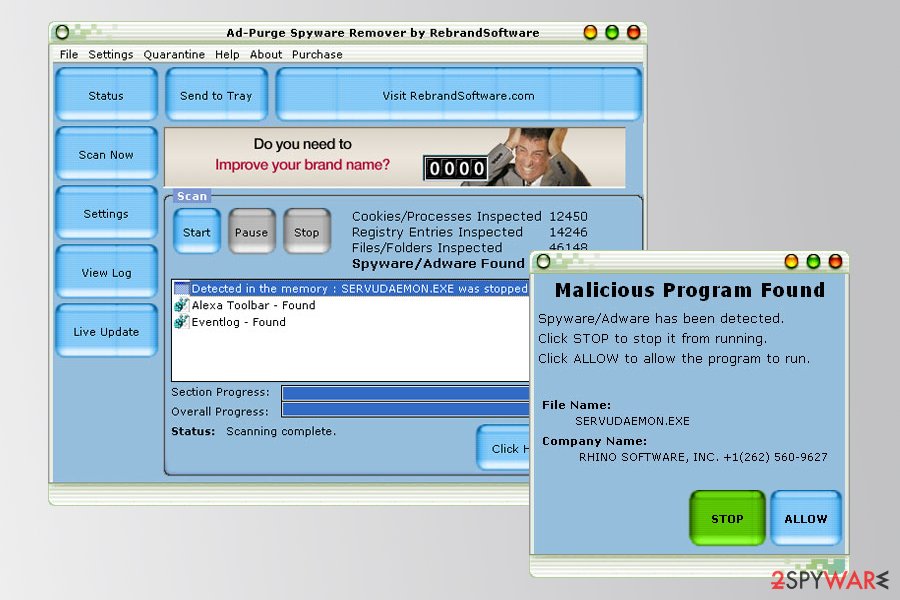Open View Log in the sidebar
This screenshot has height=600, width=900.
click(x=106, y=272)
